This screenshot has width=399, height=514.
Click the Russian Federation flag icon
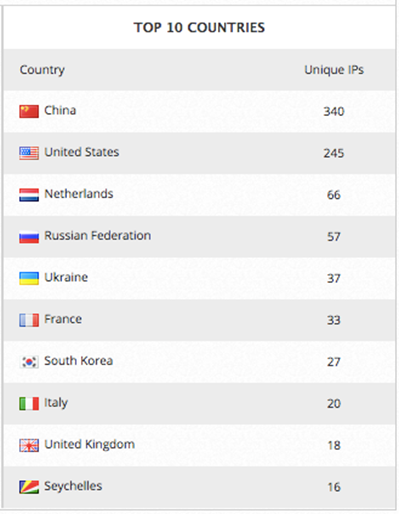coord(29,237)
